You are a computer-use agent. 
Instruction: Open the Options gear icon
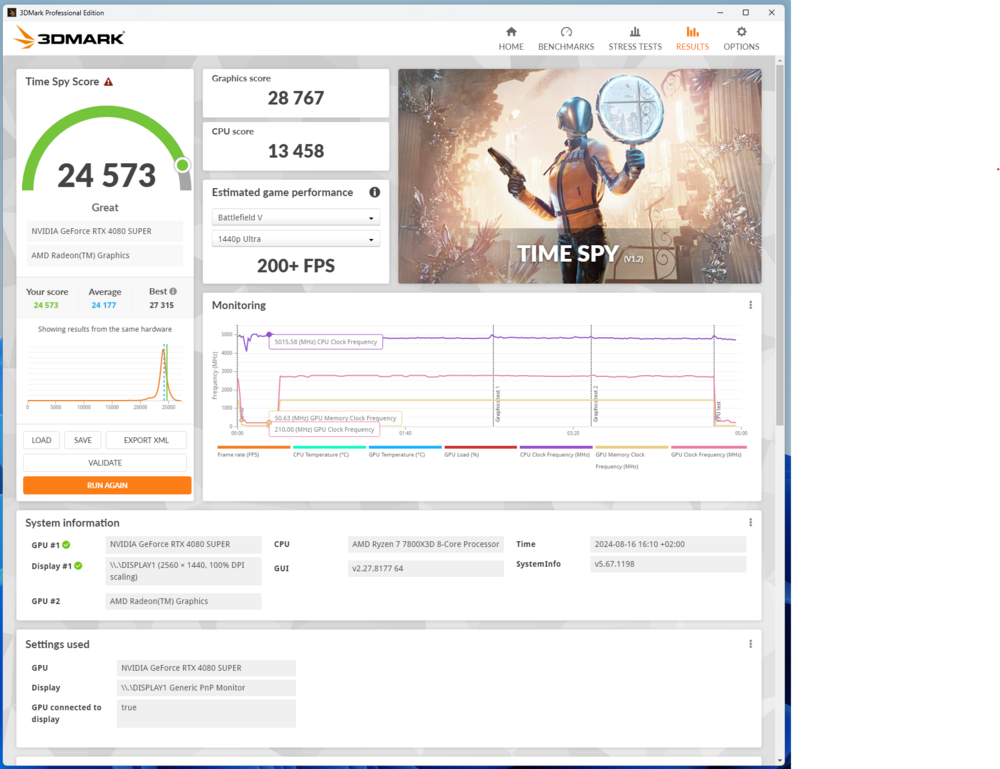pos(741,32)
